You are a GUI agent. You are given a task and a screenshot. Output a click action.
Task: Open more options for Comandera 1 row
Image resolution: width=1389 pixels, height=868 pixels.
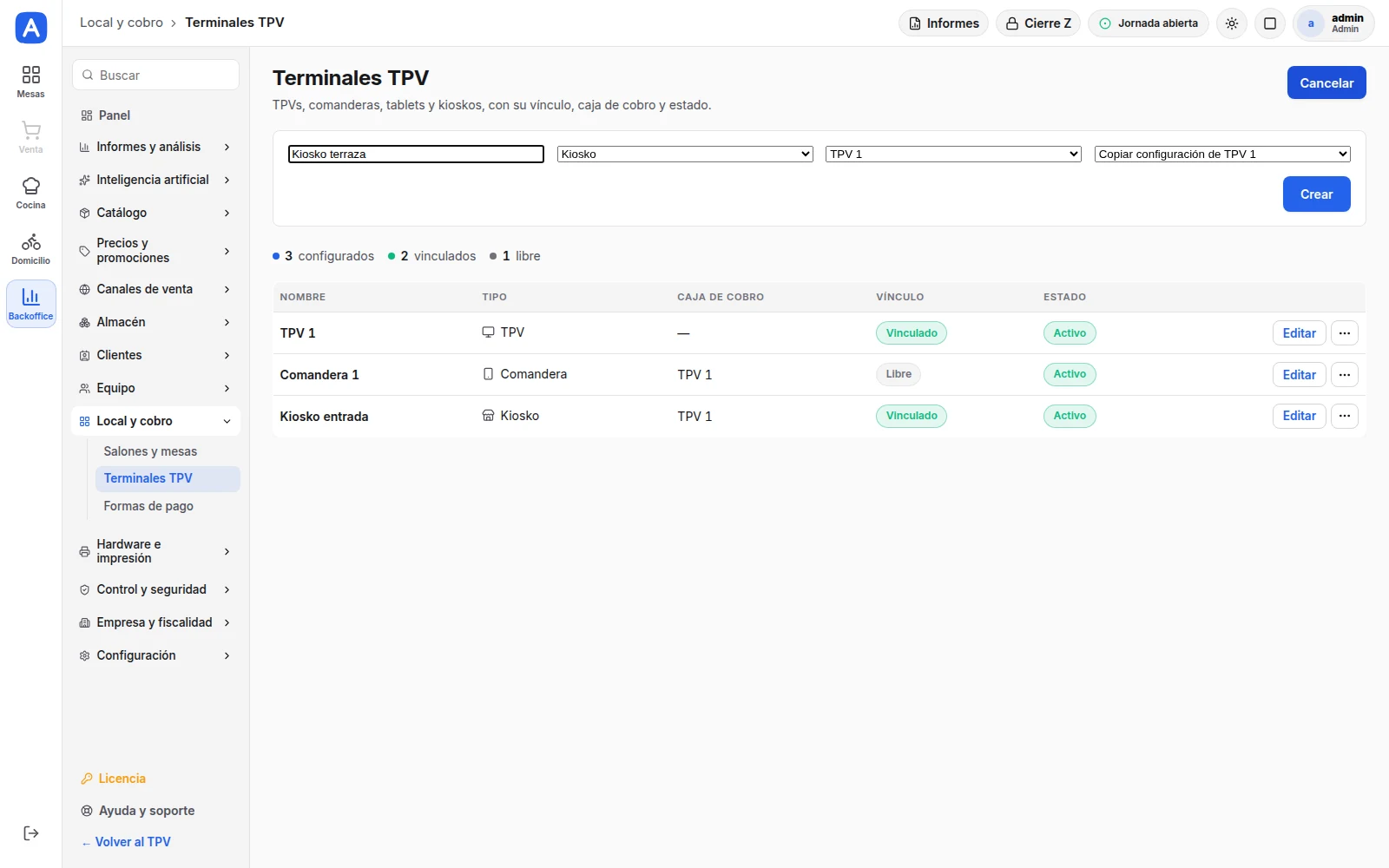pos(1345,375)
